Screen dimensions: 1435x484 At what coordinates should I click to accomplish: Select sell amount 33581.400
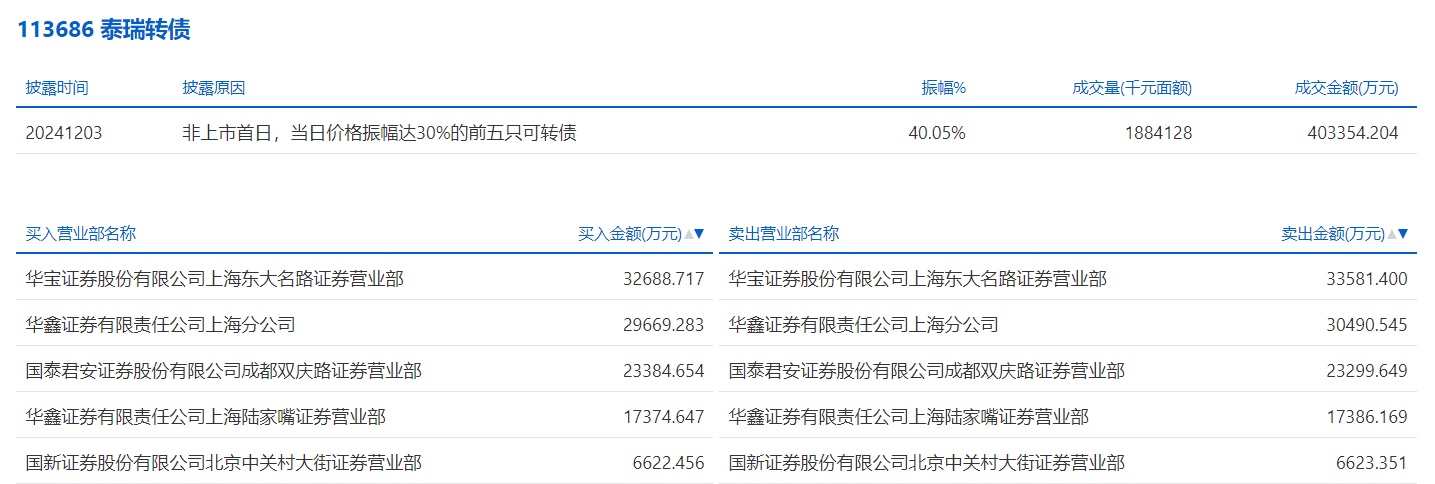click(x=1367, y=279)
